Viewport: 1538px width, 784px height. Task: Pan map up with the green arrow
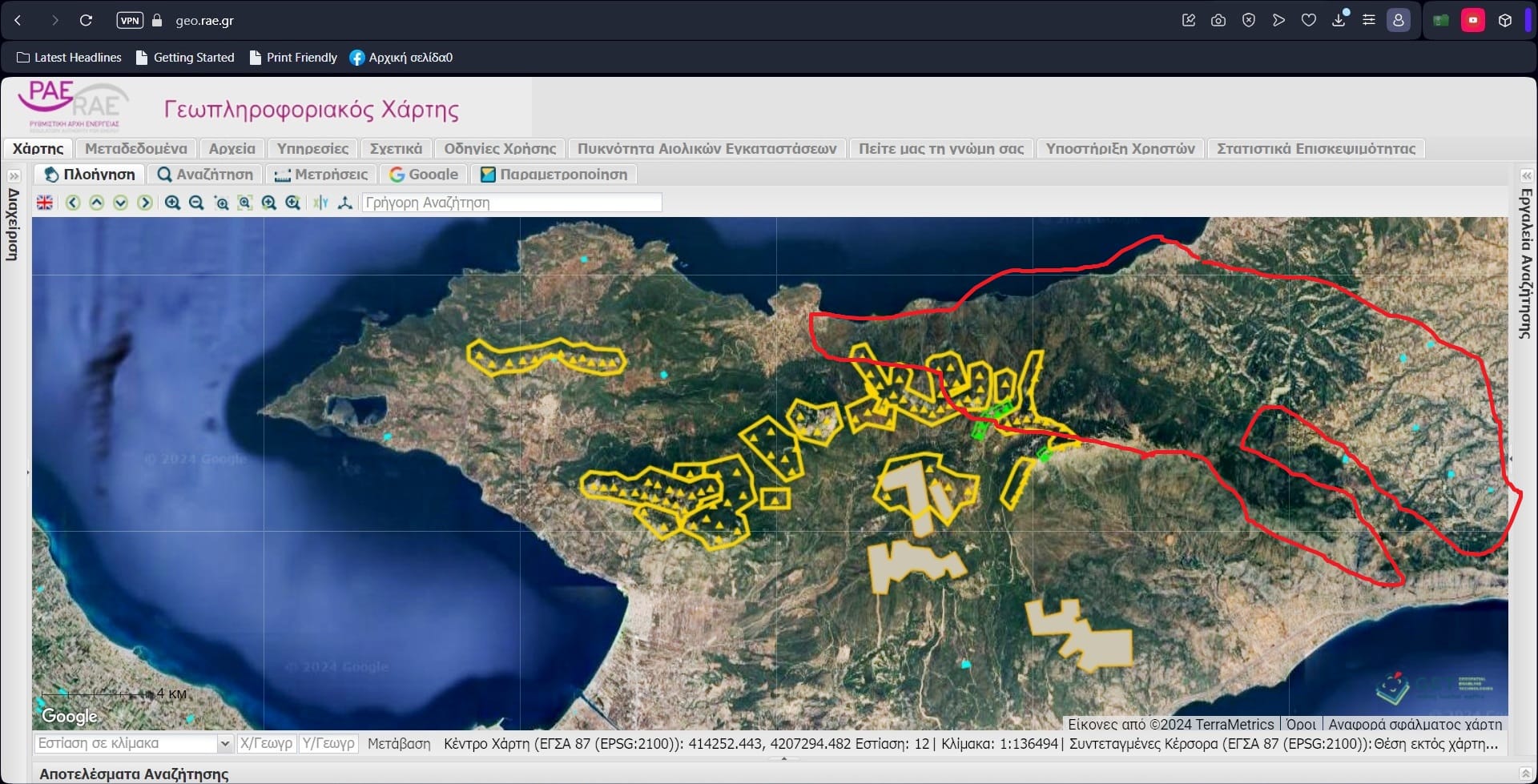pyautogui.click(x=97, y=203)
